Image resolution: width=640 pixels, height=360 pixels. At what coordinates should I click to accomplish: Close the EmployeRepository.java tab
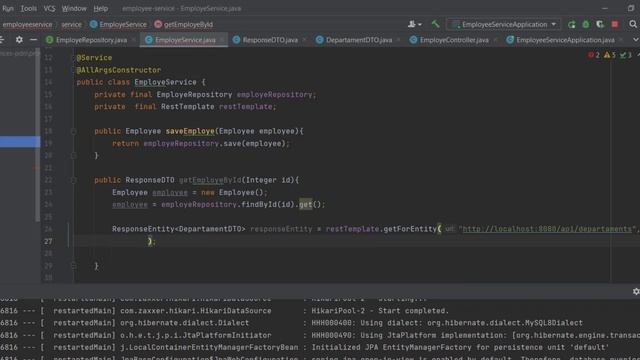pos(133,40)
